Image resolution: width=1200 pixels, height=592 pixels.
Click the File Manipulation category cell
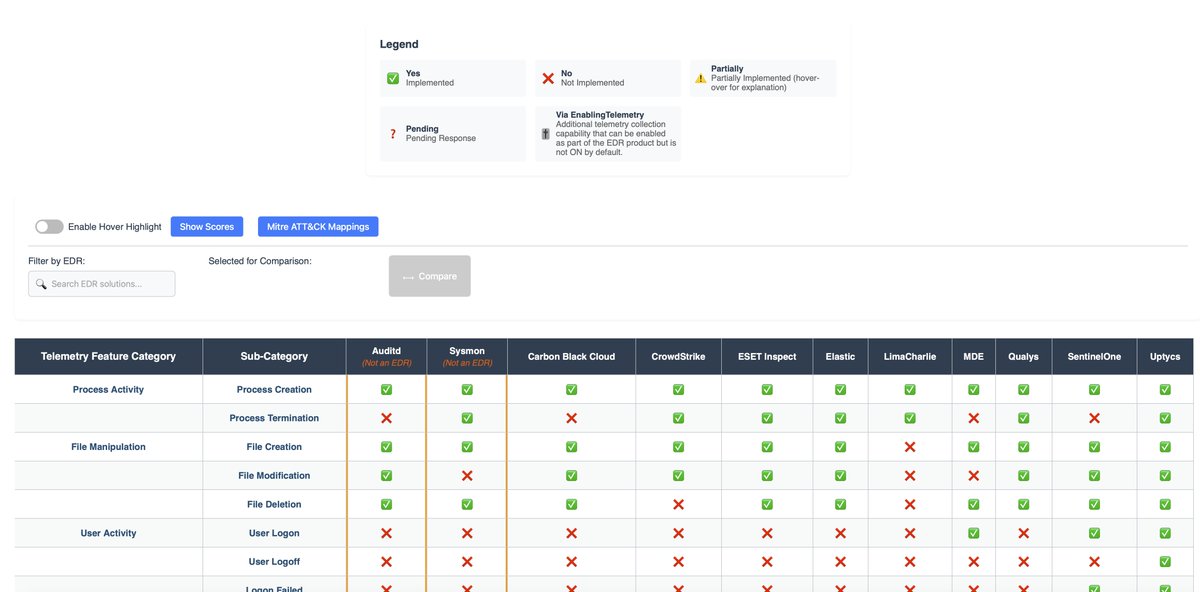pyautogui.click(x=108, y=447)
